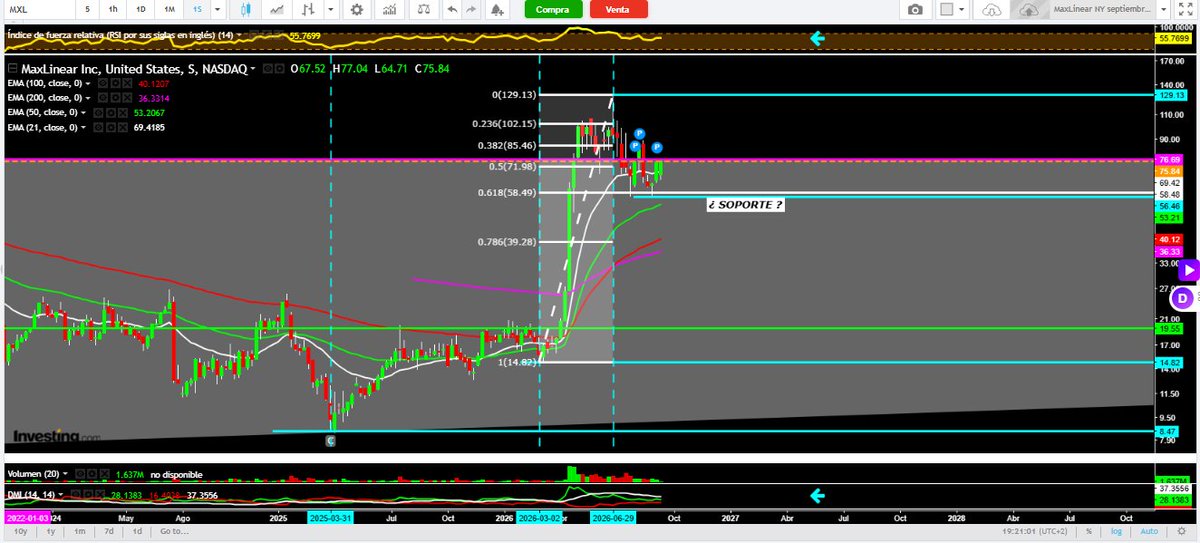The width and height of the screenshot is (1200, 543).
Task: Open settings icon for EMA (100, close, 0)
Action: pyautogui.click(x=115, y=84)
